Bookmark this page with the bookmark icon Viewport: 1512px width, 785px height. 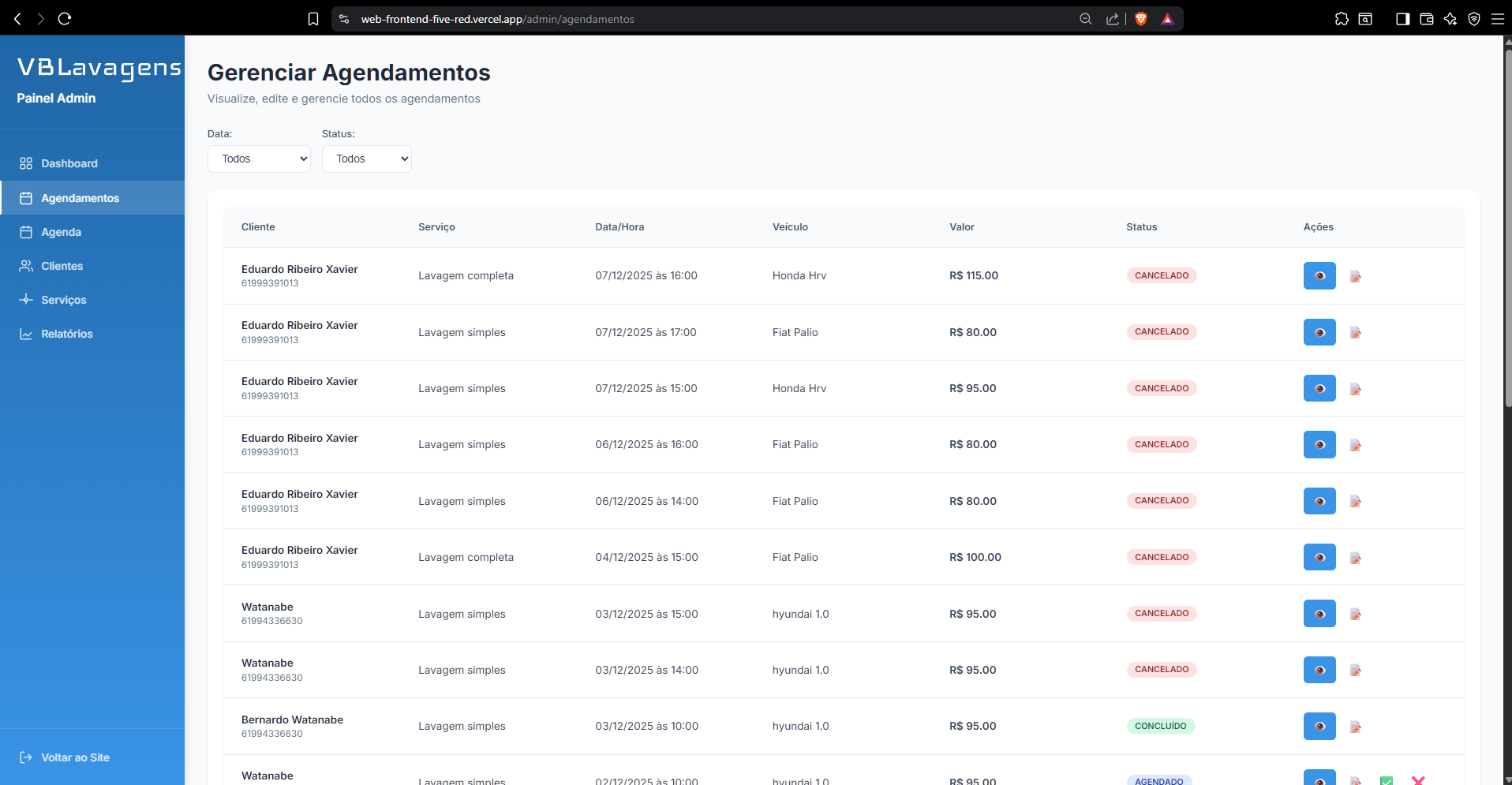(x=313, y=19)
